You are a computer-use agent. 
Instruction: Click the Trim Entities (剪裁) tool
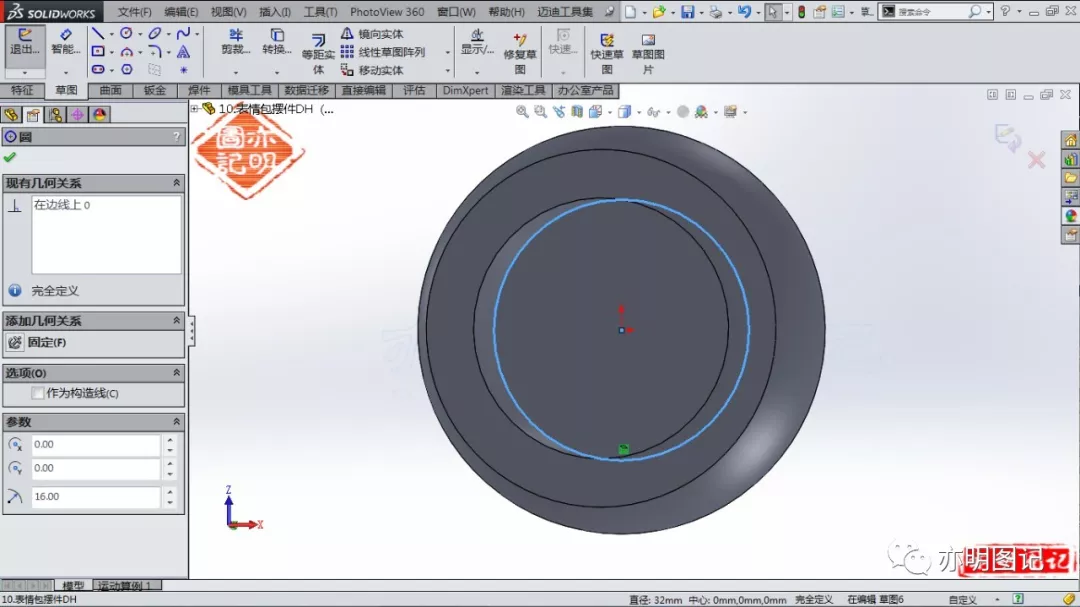click(x=236, y=42)
